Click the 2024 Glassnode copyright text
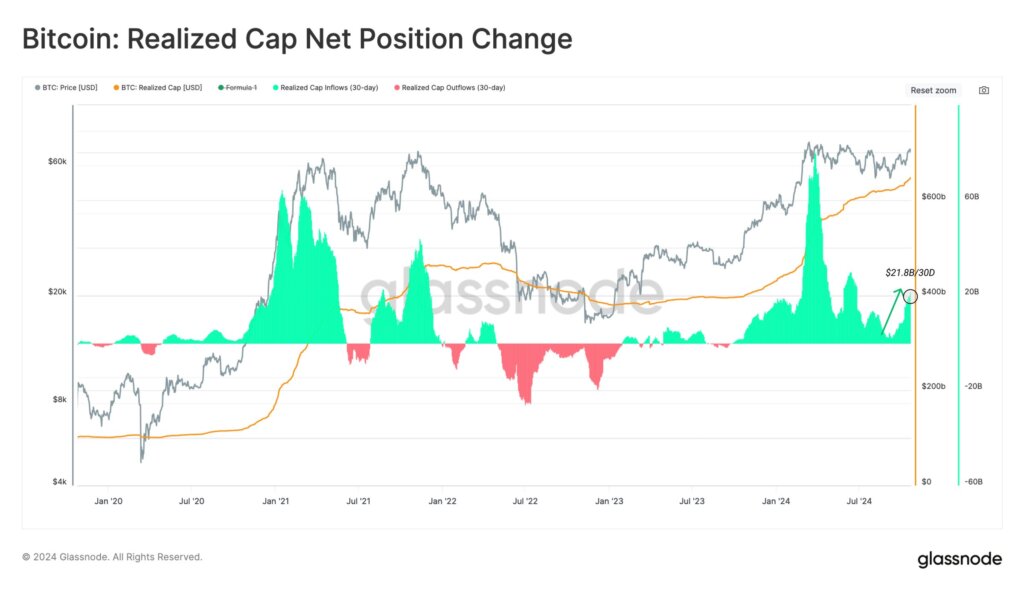The image size is (1024, 590). coord(116,557)
